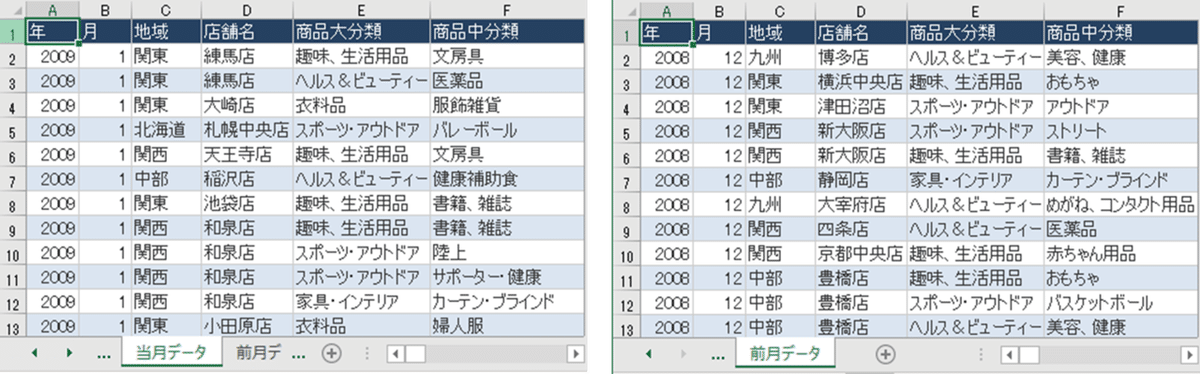
Task: Click the 服飾雑貨 cell
Action: (506, 106)
